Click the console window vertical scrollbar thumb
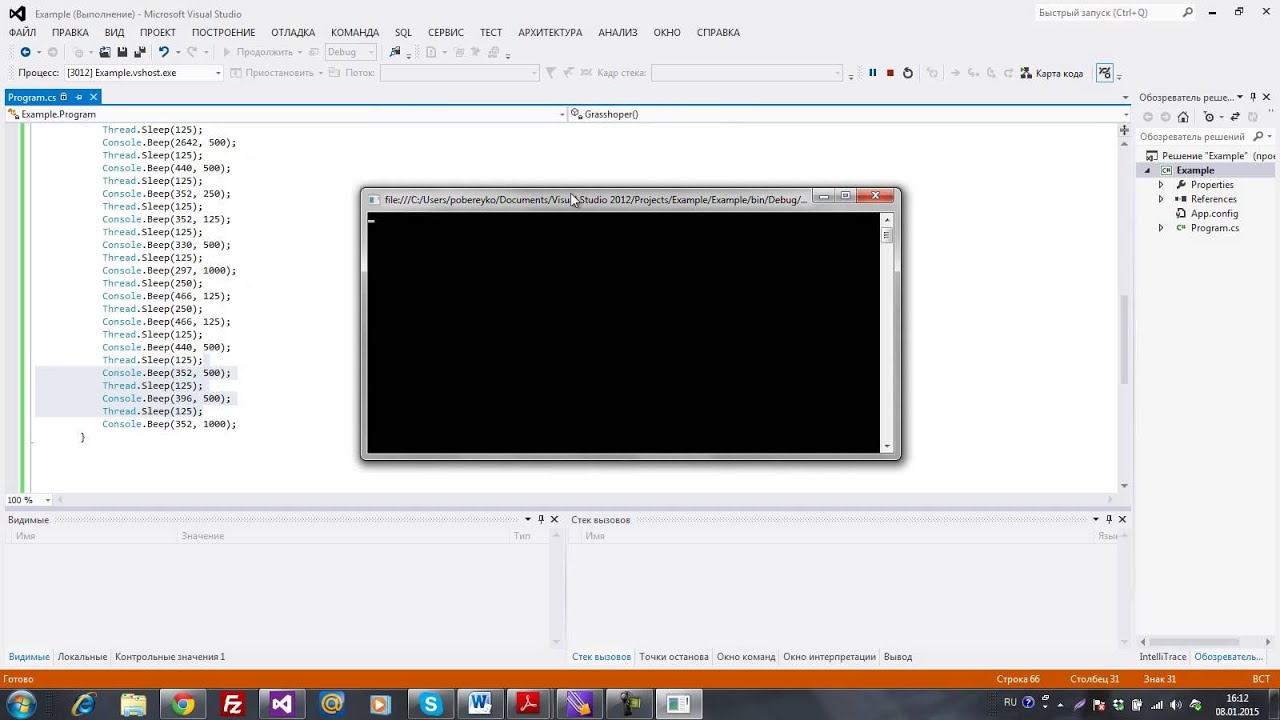The height and width of the screenshot is (720, 1280). [x=886, y=235]
